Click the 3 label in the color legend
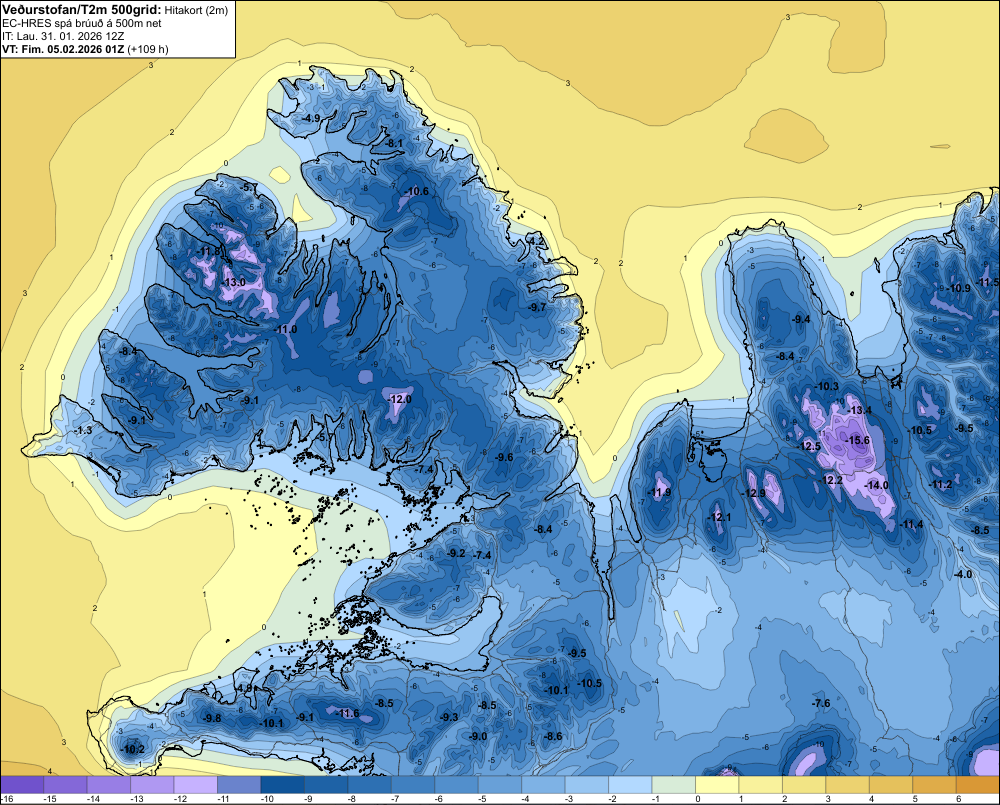The image size is (1000, 805). pos(828,799)
